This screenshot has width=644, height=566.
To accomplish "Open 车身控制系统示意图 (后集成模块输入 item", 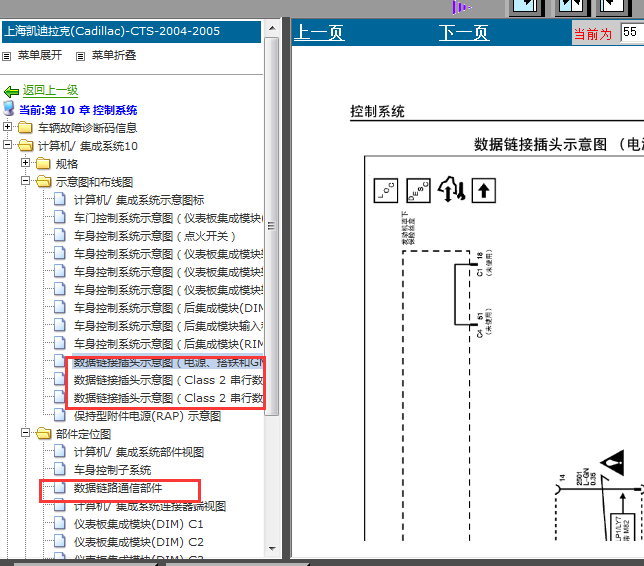I will [x=168, y=326].
